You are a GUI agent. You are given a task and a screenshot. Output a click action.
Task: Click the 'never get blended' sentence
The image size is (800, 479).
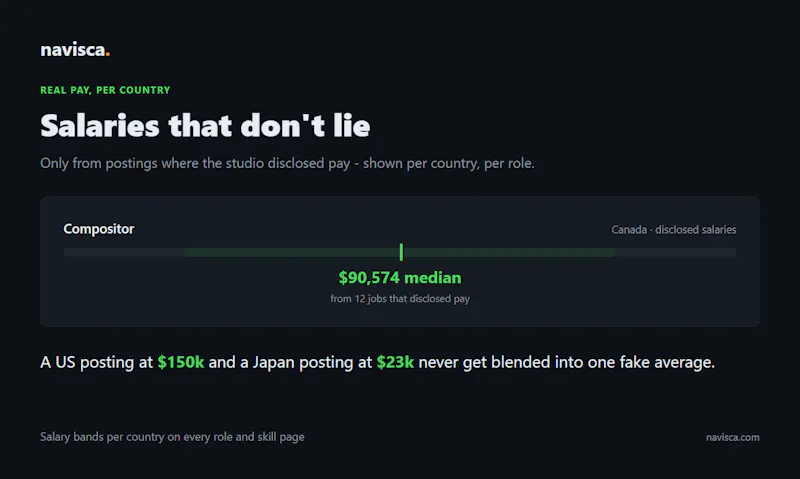click(378, 362)
